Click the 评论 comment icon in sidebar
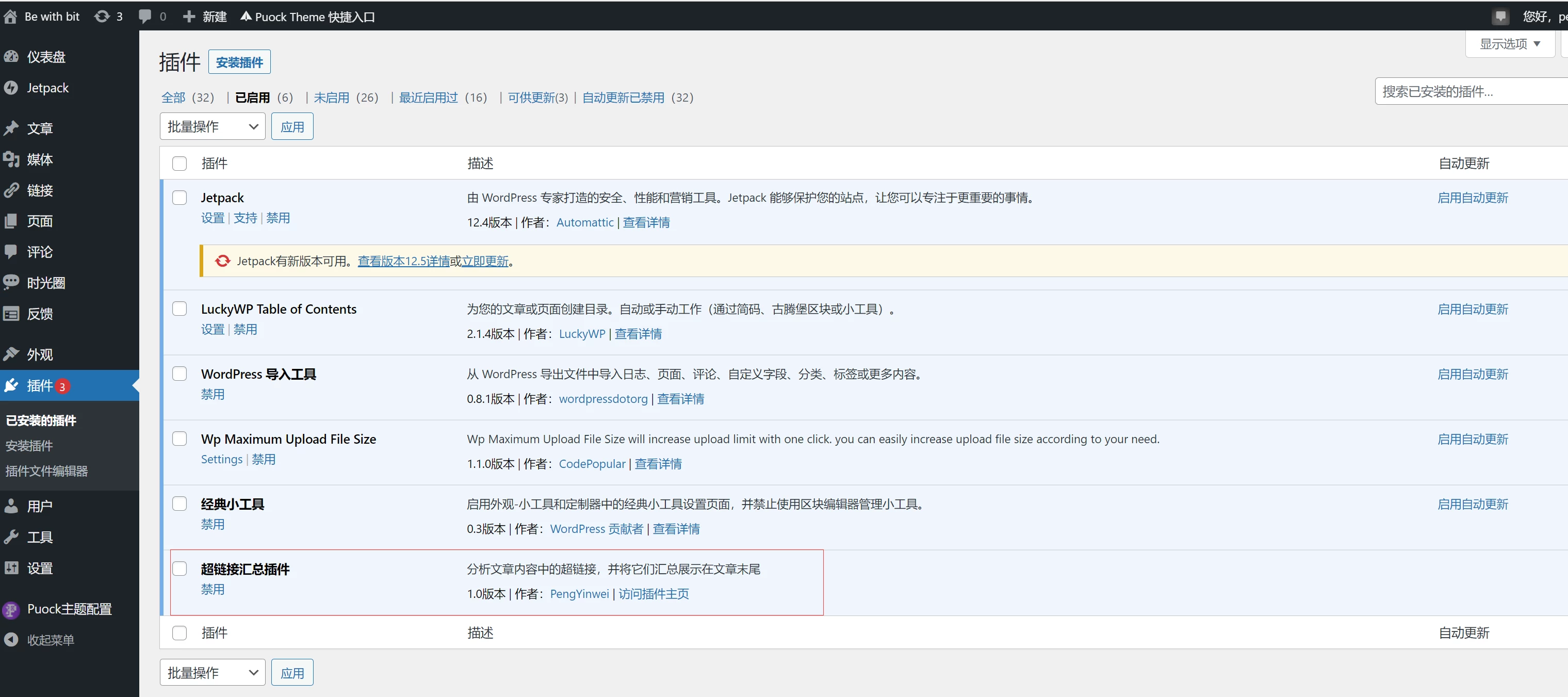The height and width of the screenshot is (697, 1568). tap(11, 251)
